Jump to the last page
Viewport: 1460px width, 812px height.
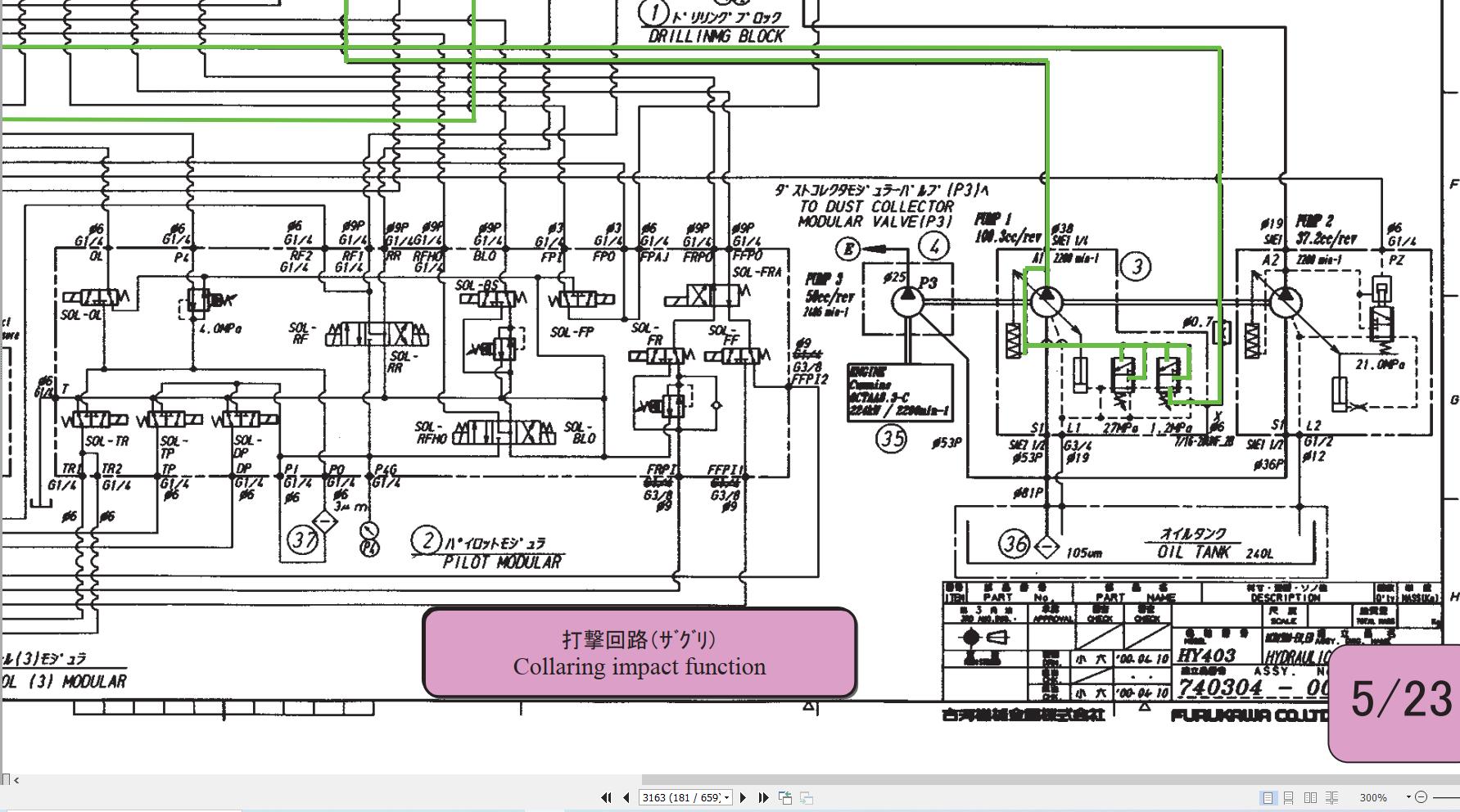(763, 797)
